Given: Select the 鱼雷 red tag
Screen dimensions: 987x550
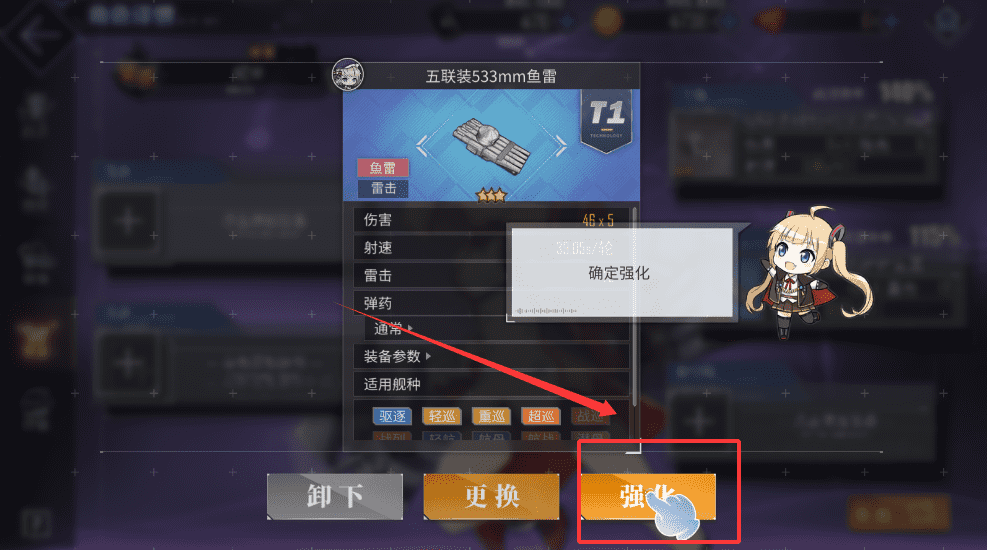Looking at the screenshot, I should (x=383, y=167).
